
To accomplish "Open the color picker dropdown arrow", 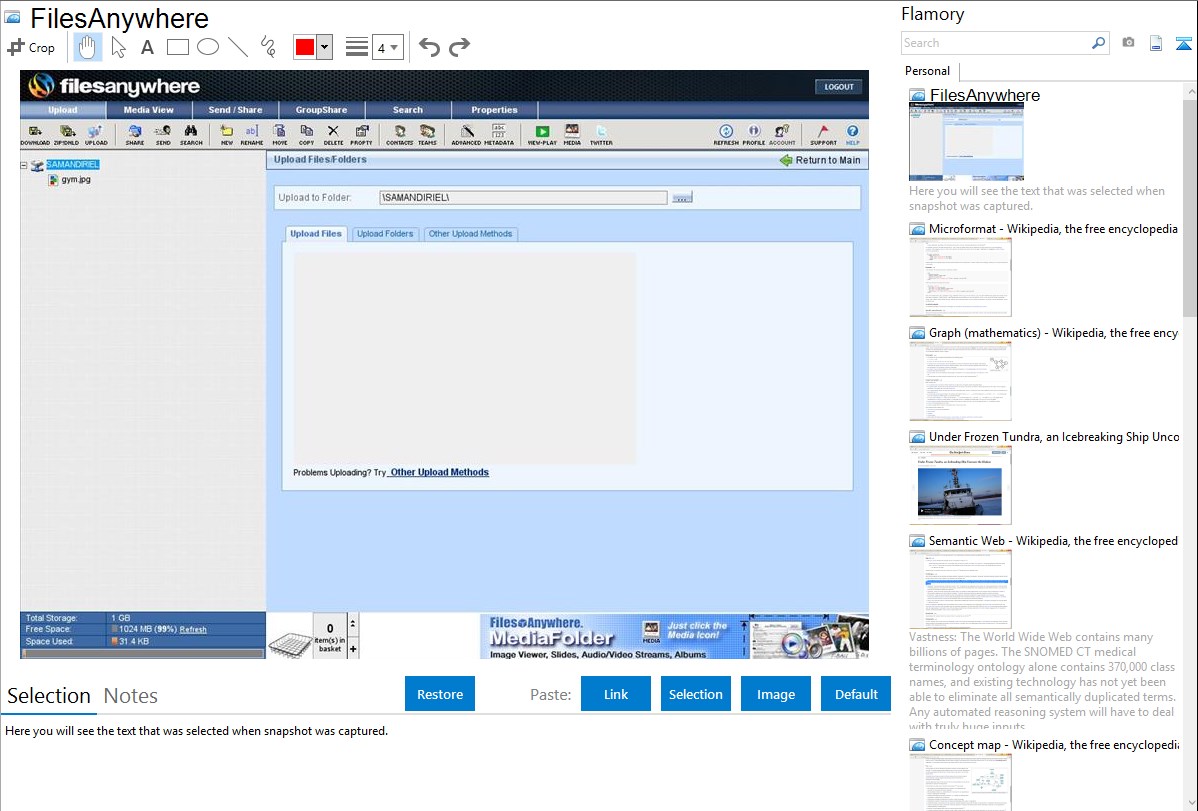I will 325,47.
